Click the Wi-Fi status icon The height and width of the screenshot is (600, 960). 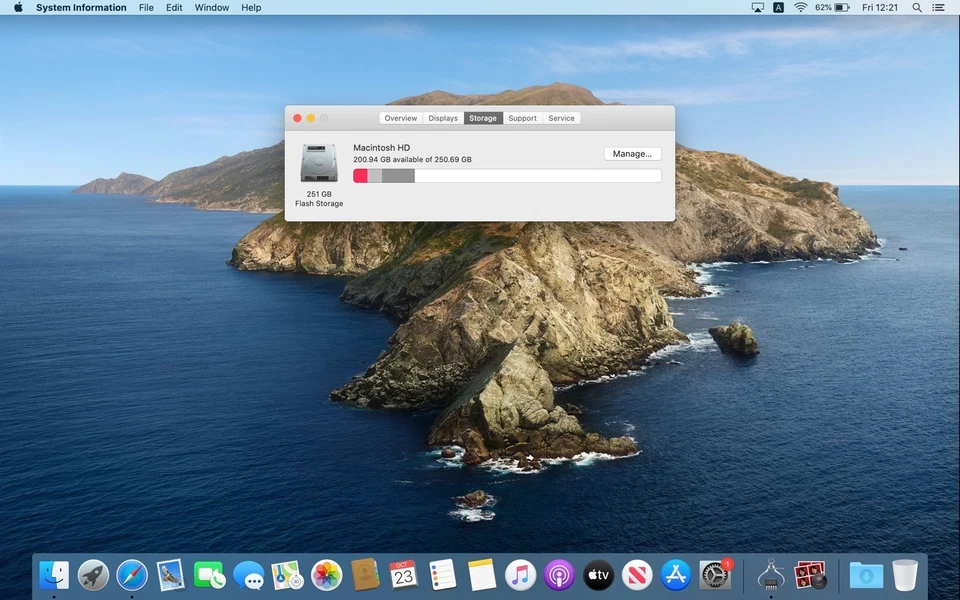coord(800,7)
